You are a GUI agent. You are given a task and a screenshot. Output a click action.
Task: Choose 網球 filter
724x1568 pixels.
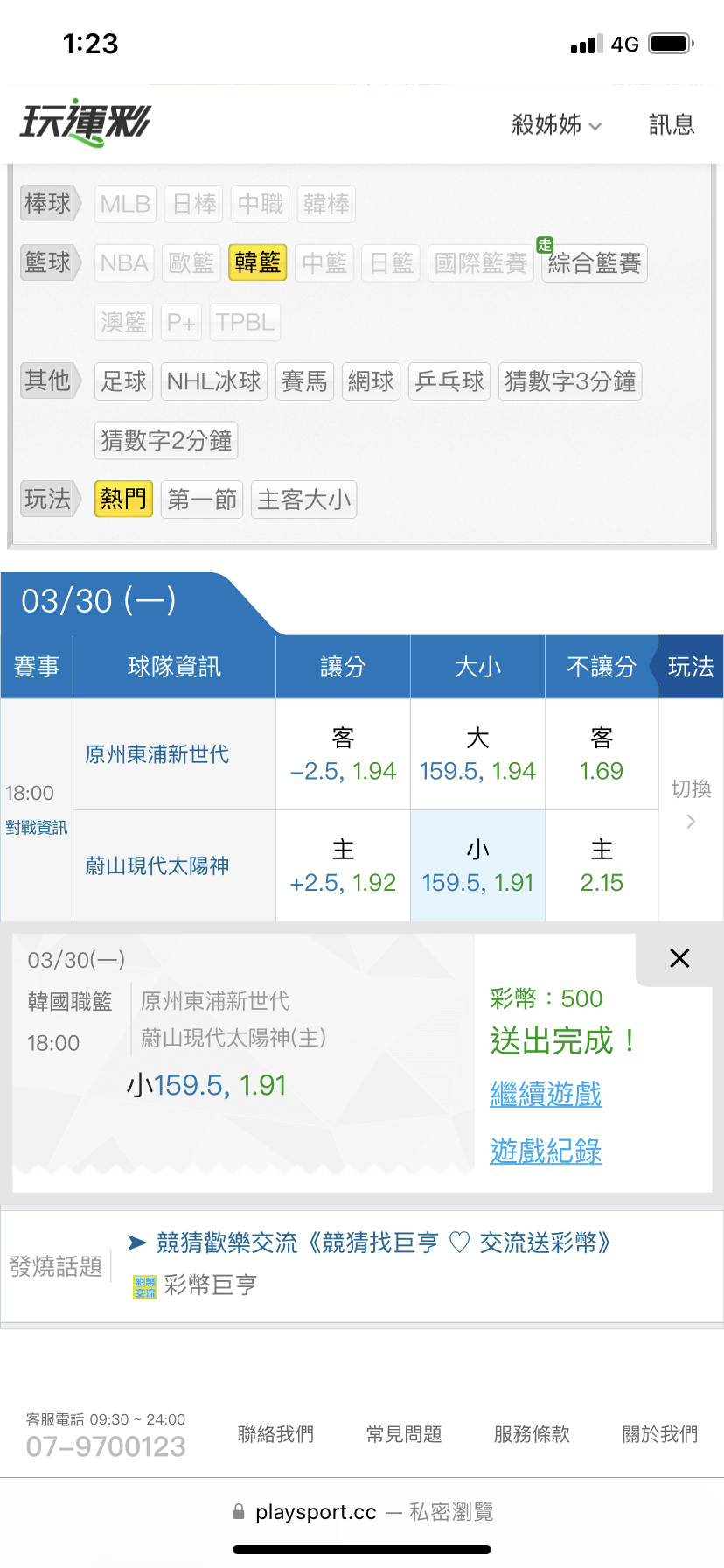371,381
